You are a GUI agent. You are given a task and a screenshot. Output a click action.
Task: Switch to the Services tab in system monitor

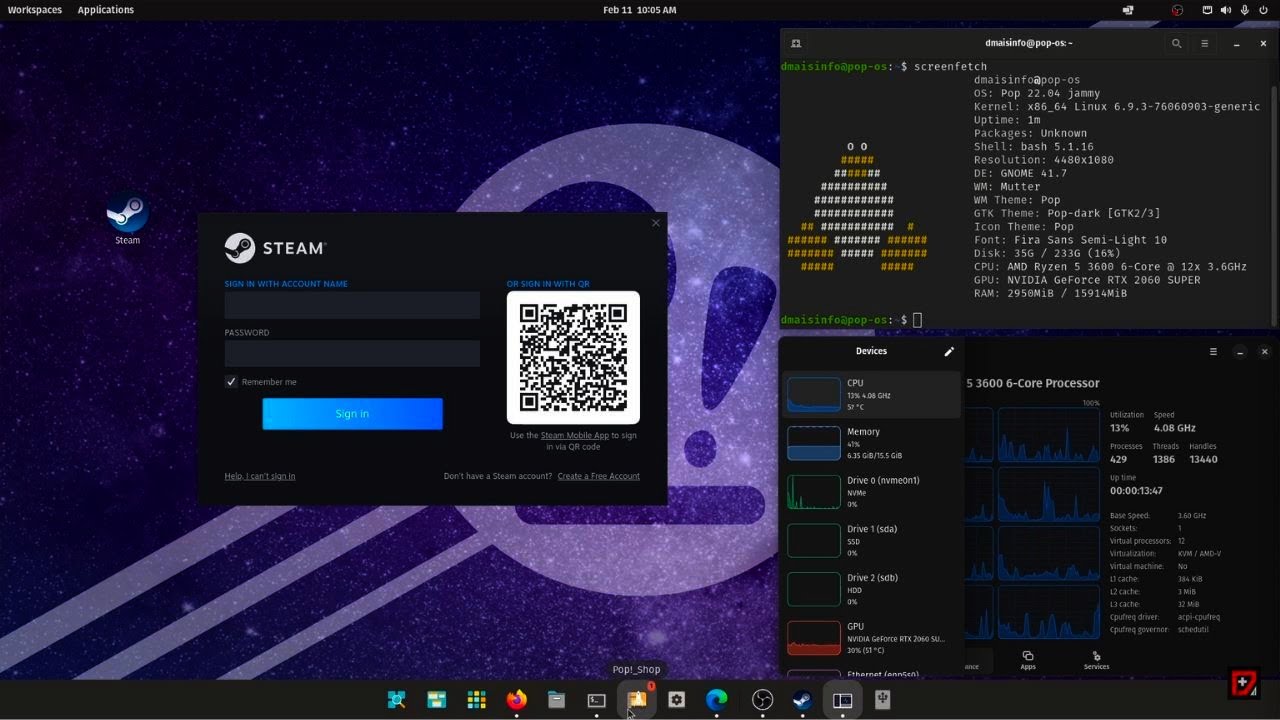pos(1096,660)
